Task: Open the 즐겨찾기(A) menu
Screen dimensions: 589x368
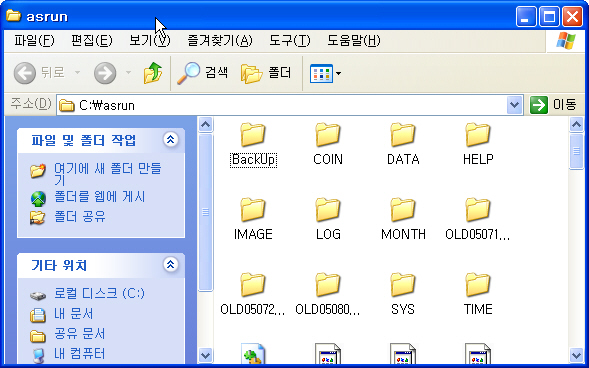Action: 220,41
